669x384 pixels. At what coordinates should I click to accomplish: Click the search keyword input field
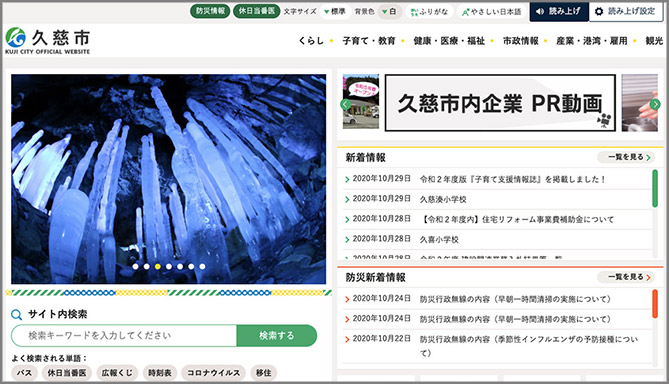click(x=124, y=336)
